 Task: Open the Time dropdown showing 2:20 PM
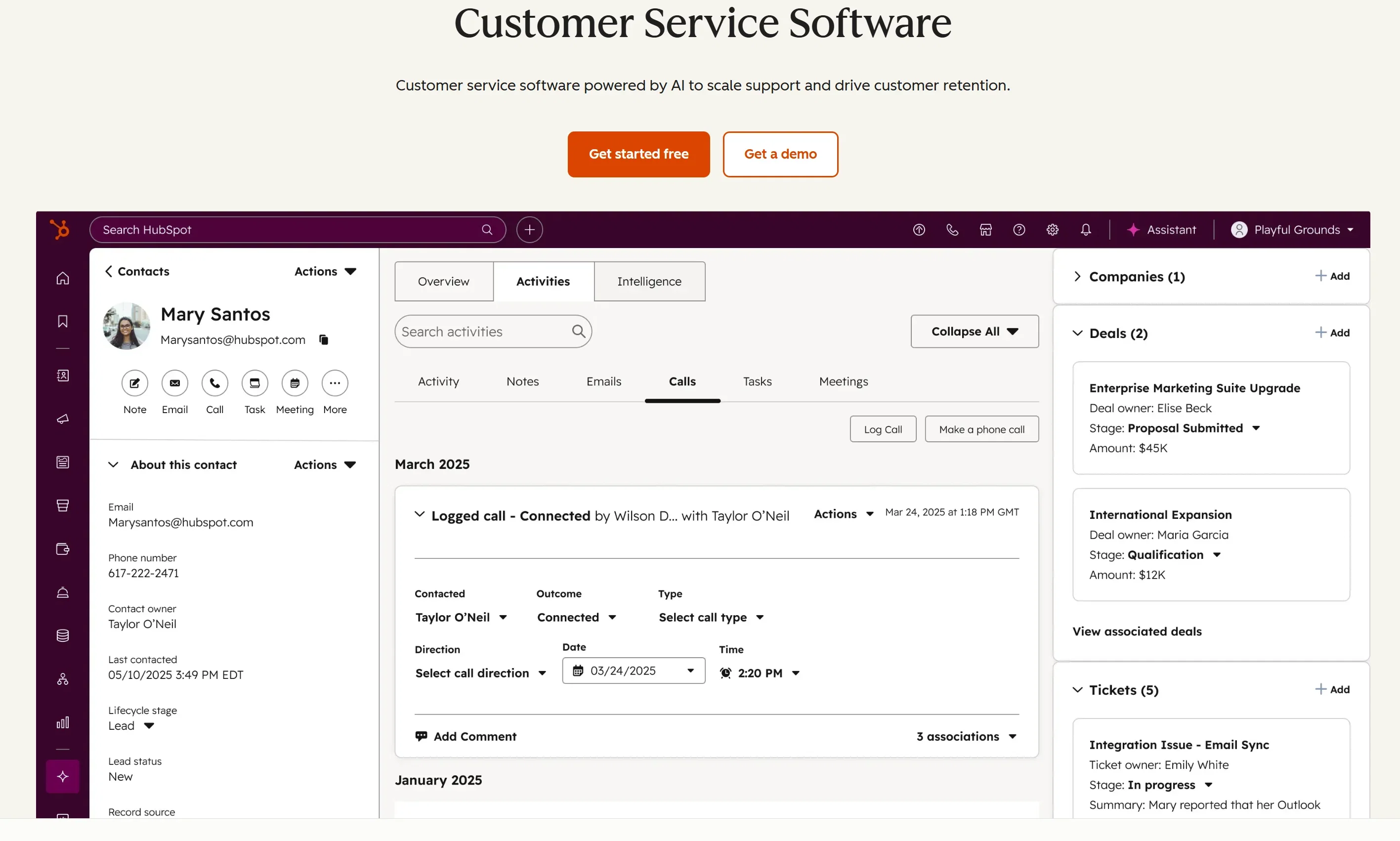pos(760,673)
